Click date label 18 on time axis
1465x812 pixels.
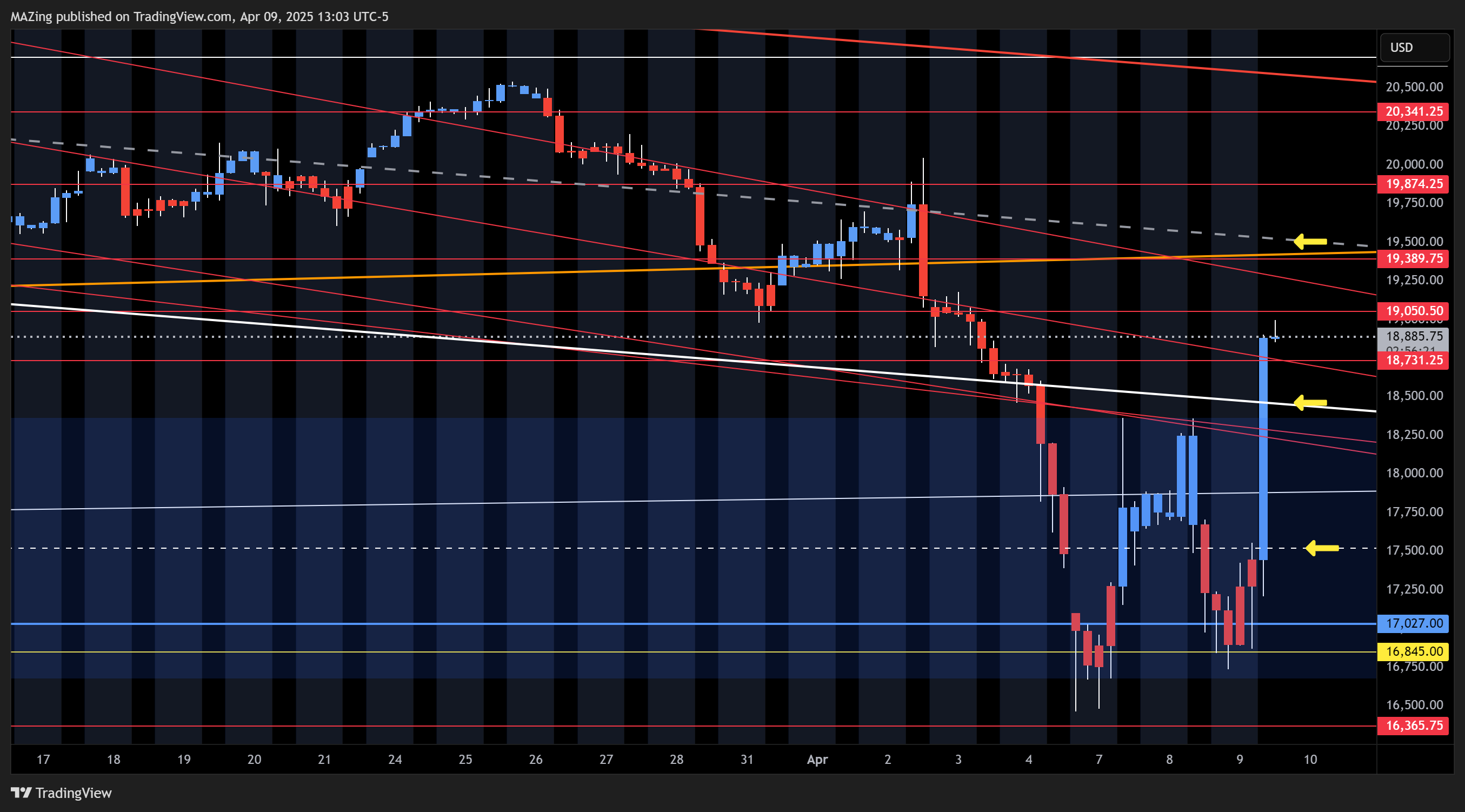tap(114, 760)
